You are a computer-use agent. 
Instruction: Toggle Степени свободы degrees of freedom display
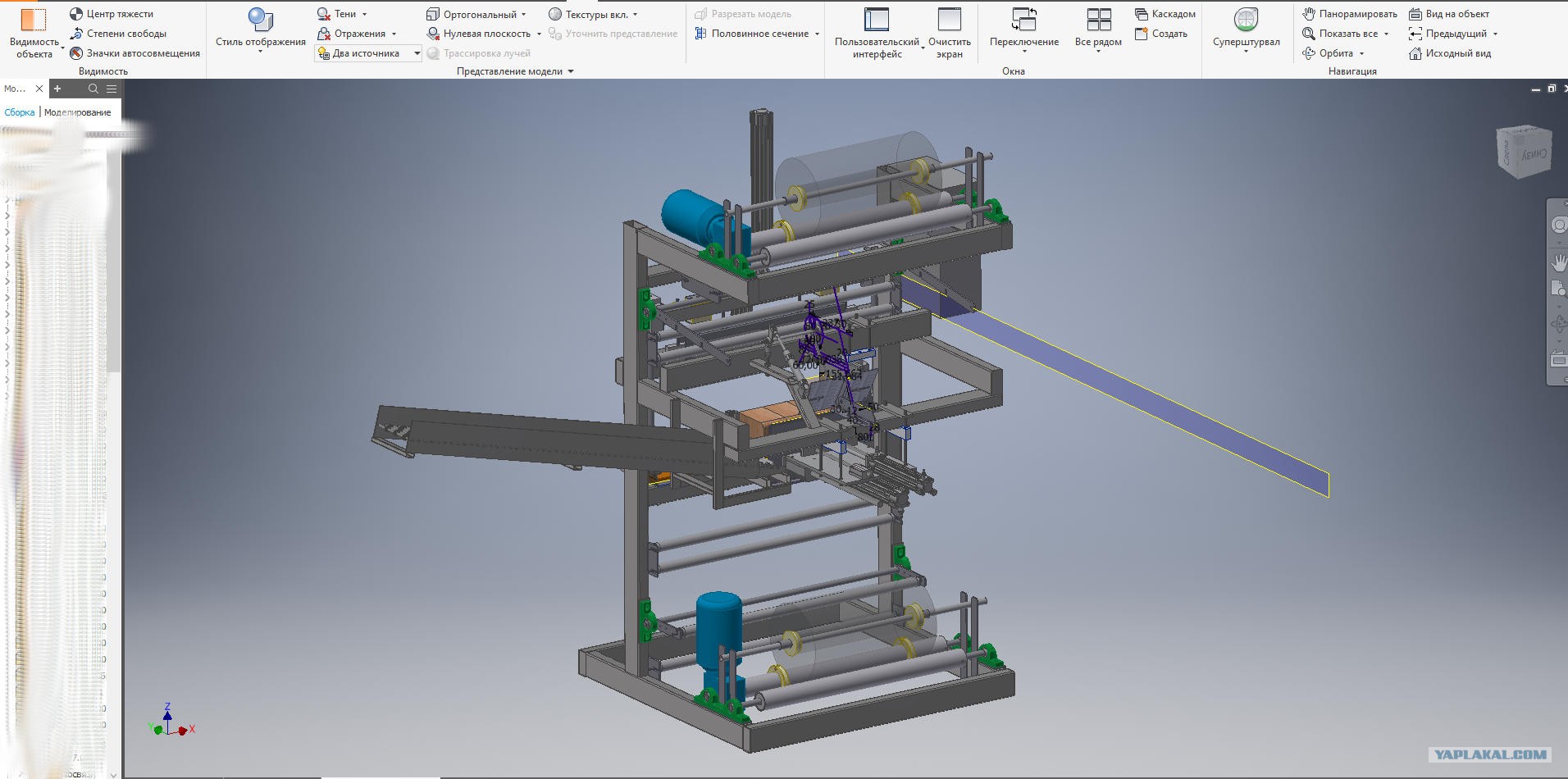click(118, 34)
